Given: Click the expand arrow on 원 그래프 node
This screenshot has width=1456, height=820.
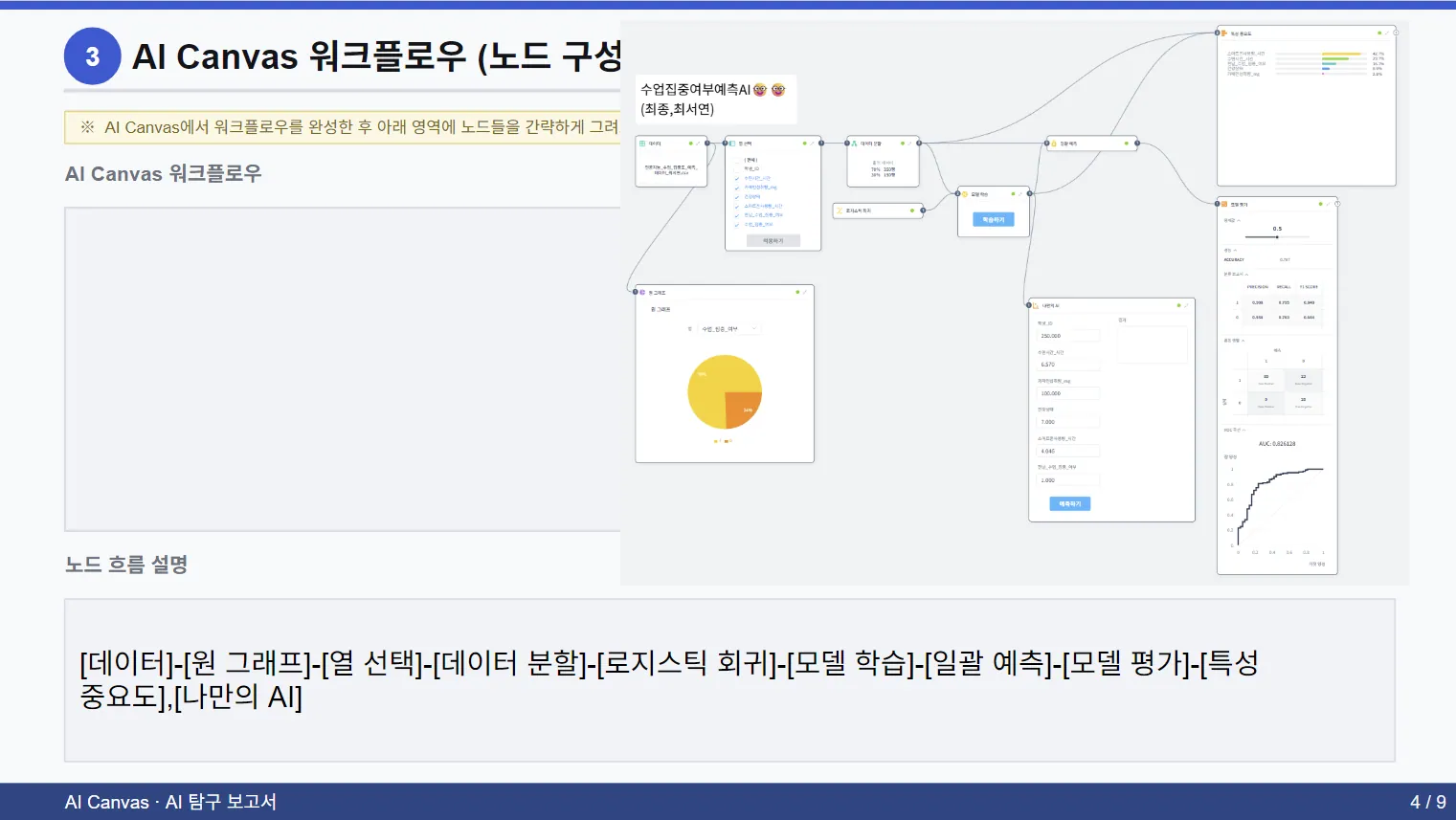Looking at the screenshot, I should pos(805,292).
